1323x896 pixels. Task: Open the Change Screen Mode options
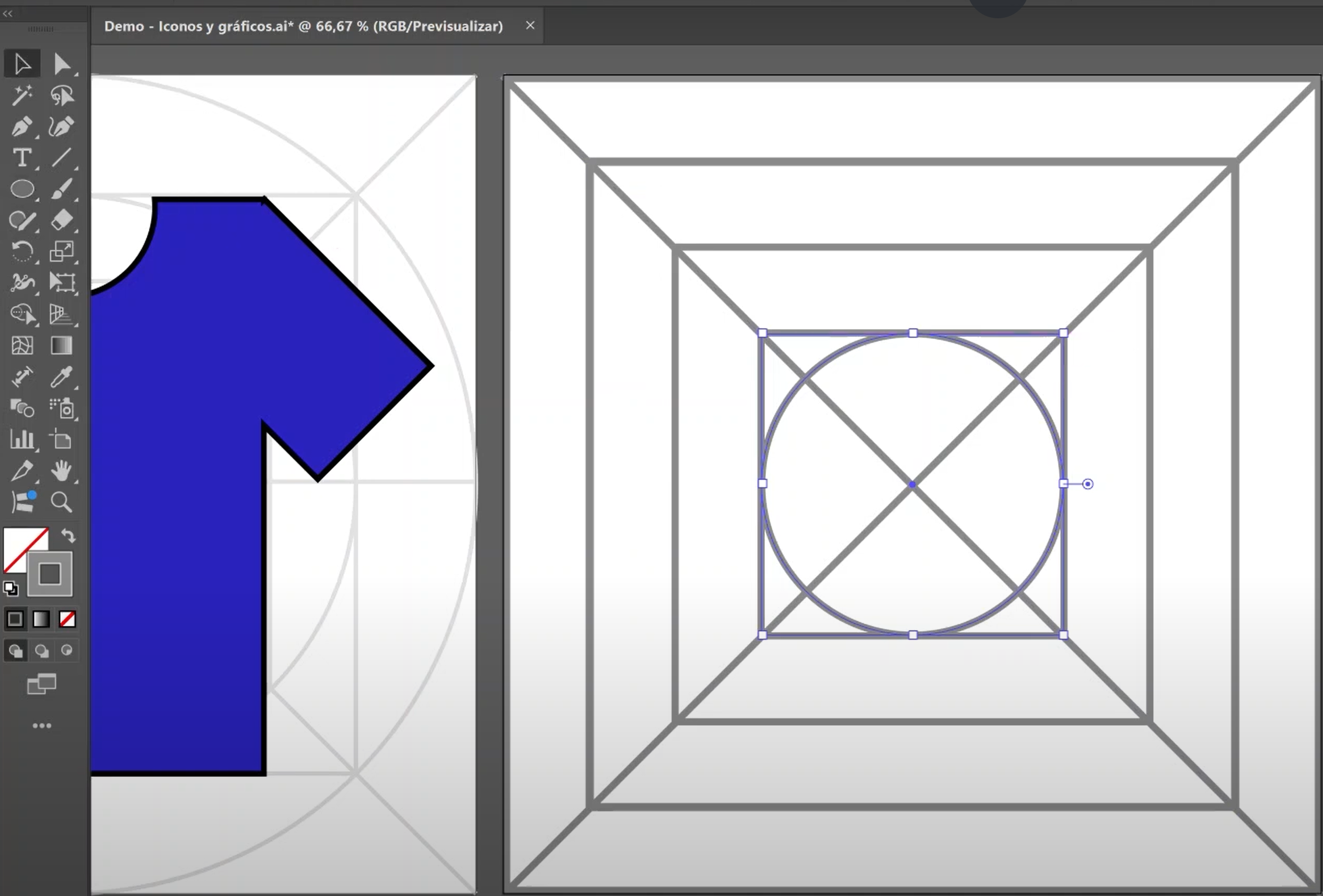click(42, 684)
